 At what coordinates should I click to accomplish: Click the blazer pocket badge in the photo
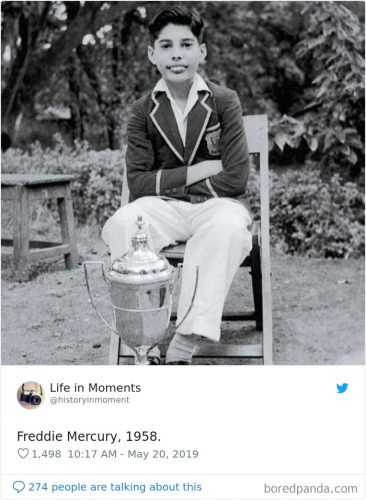[213, 141]
